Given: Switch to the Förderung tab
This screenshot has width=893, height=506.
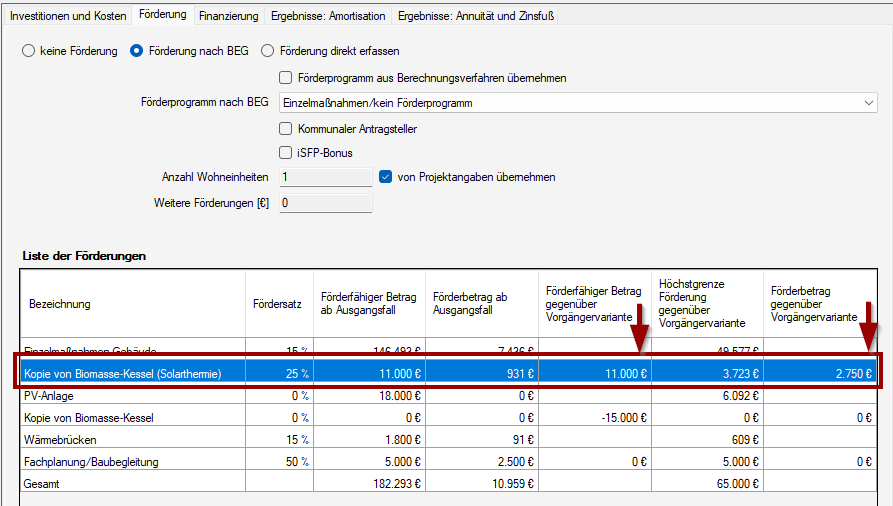Looking at the screenshot, I should [162, 14].
